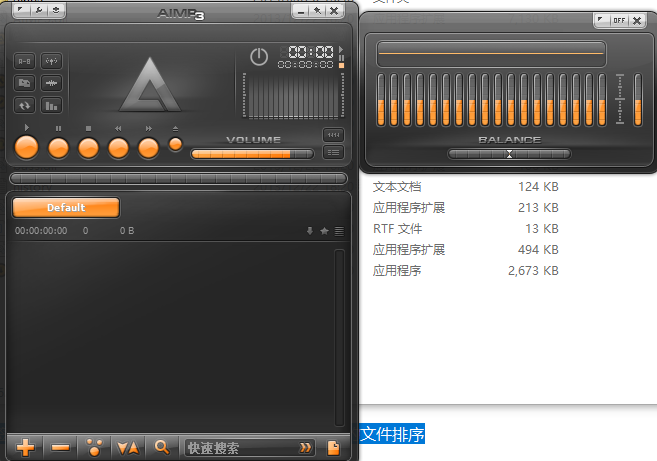Screen dimensions: 657x461
Task: Select the Default playlist tab
Action: tap(66, 207)
